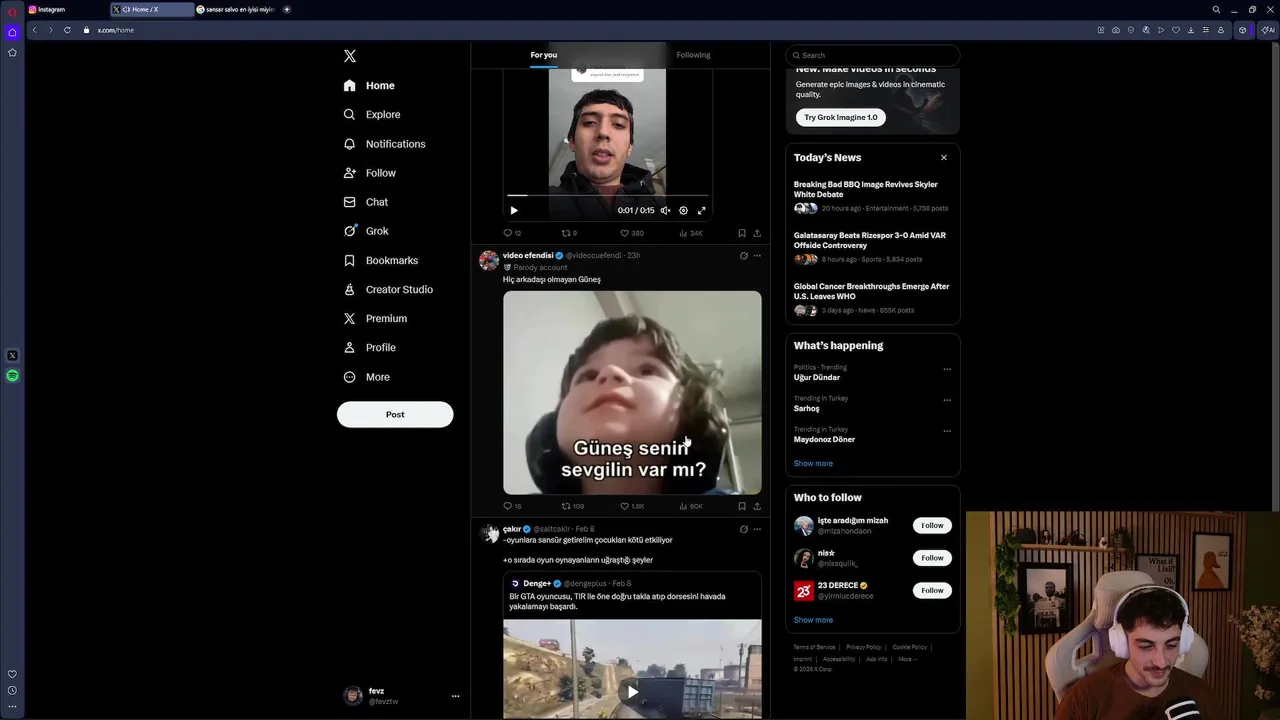Open account menu dots next to fevz

tap(455, 696)
